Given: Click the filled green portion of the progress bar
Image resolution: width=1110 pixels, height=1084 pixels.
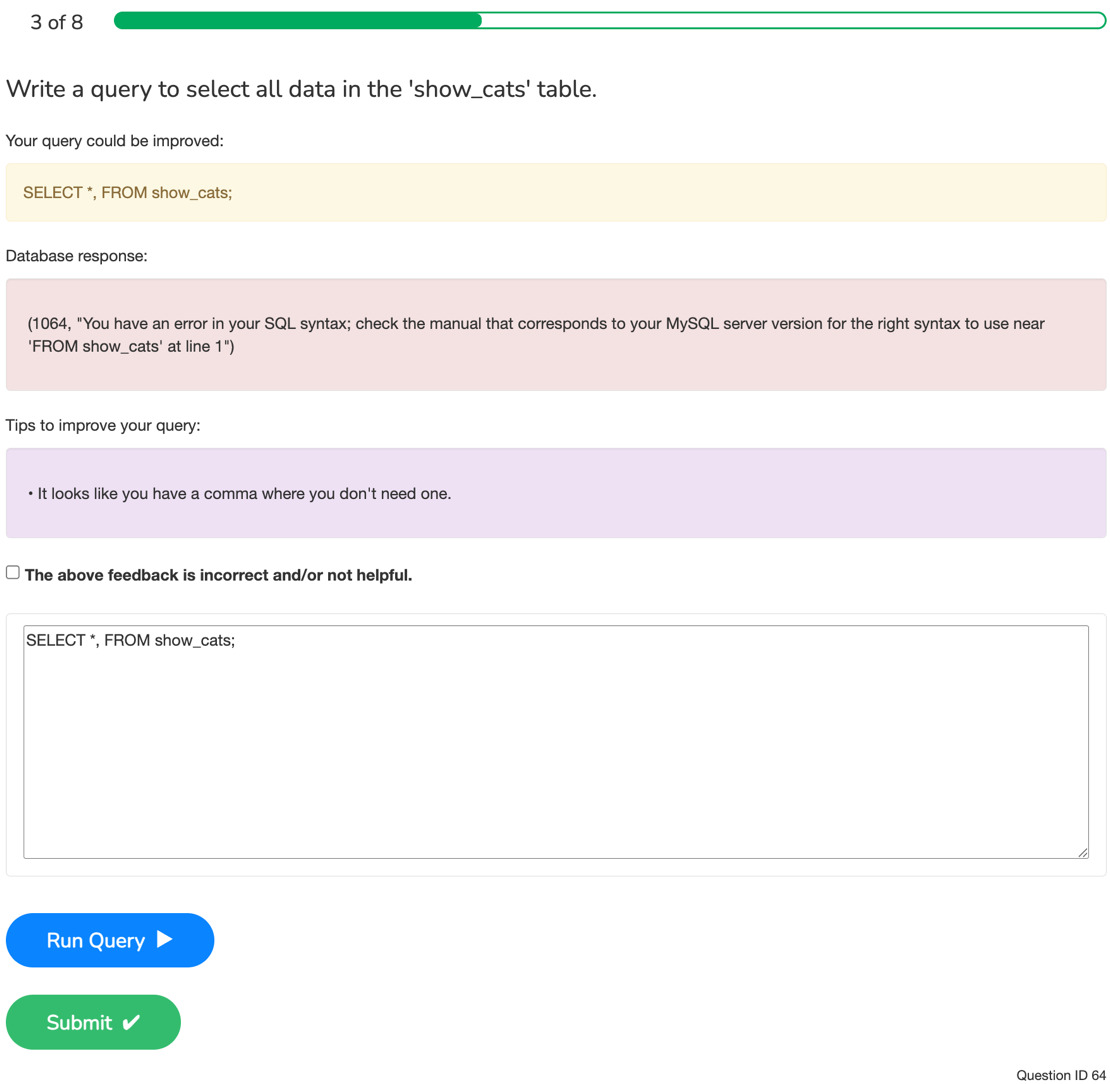Looking at the screenshot, I should (297, 21).
